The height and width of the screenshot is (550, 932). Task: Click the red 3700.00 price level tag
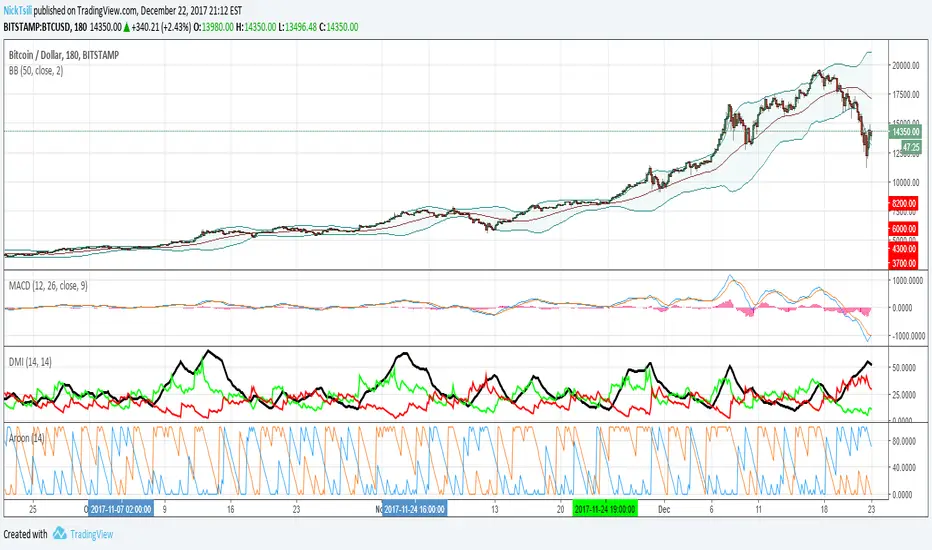(x=903, y=263)
